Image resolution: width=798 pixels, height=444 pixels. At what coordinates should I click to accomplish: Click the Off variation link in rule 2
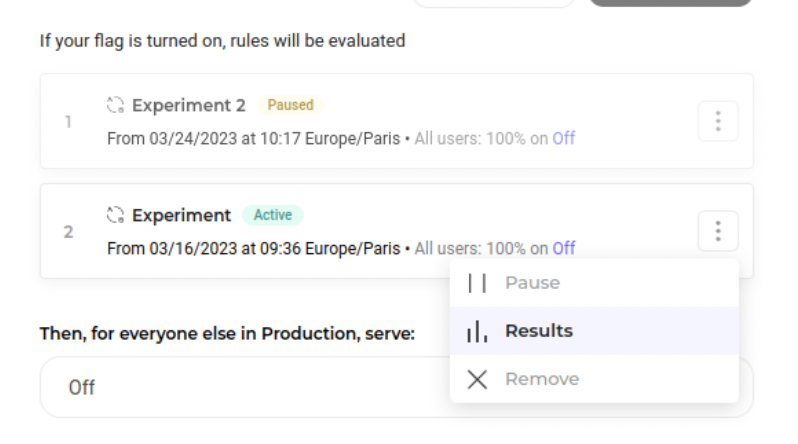coord(563,248)
